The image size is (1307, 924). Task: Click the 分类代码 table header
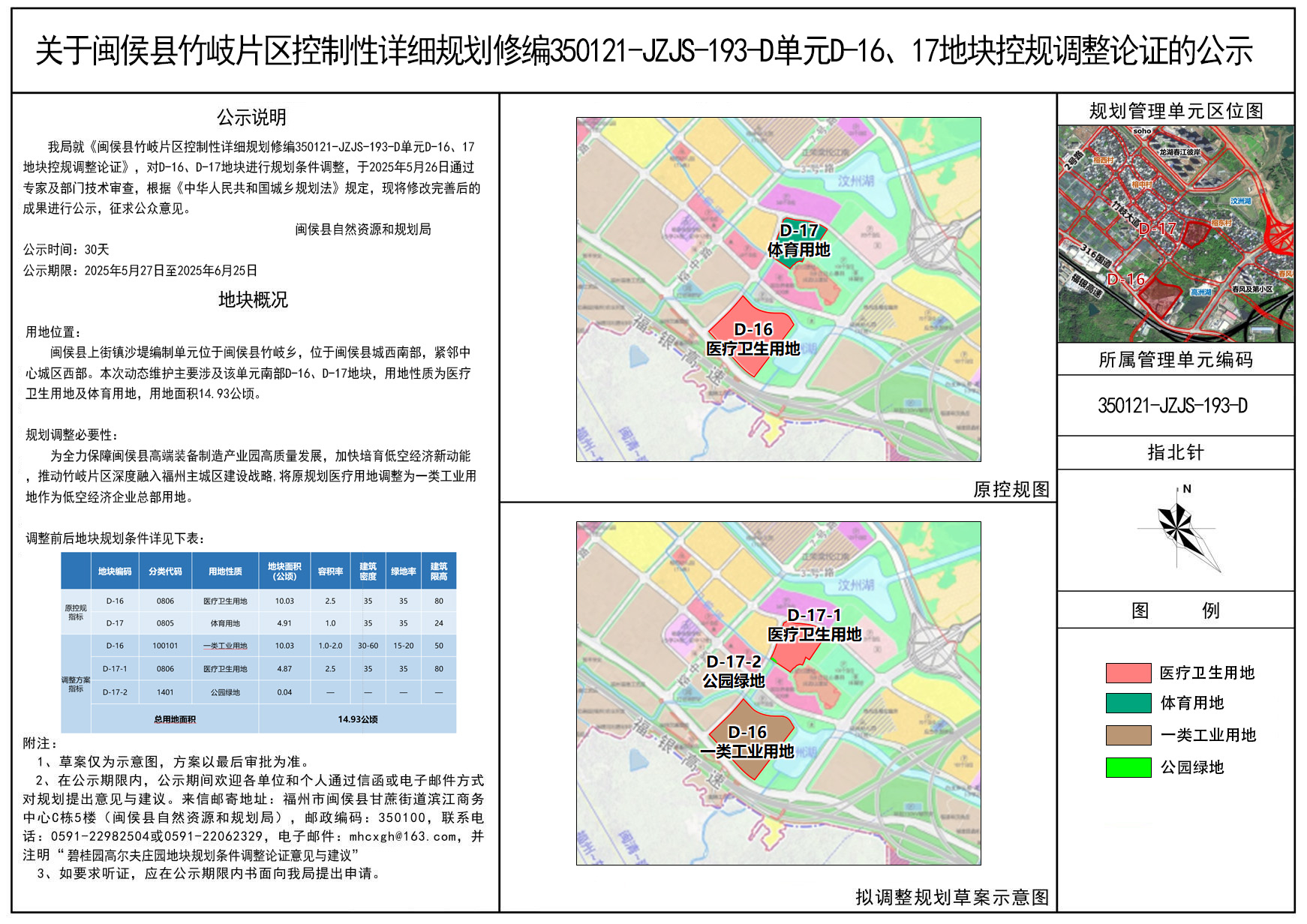pyautogui.click(x=165, y=571)
